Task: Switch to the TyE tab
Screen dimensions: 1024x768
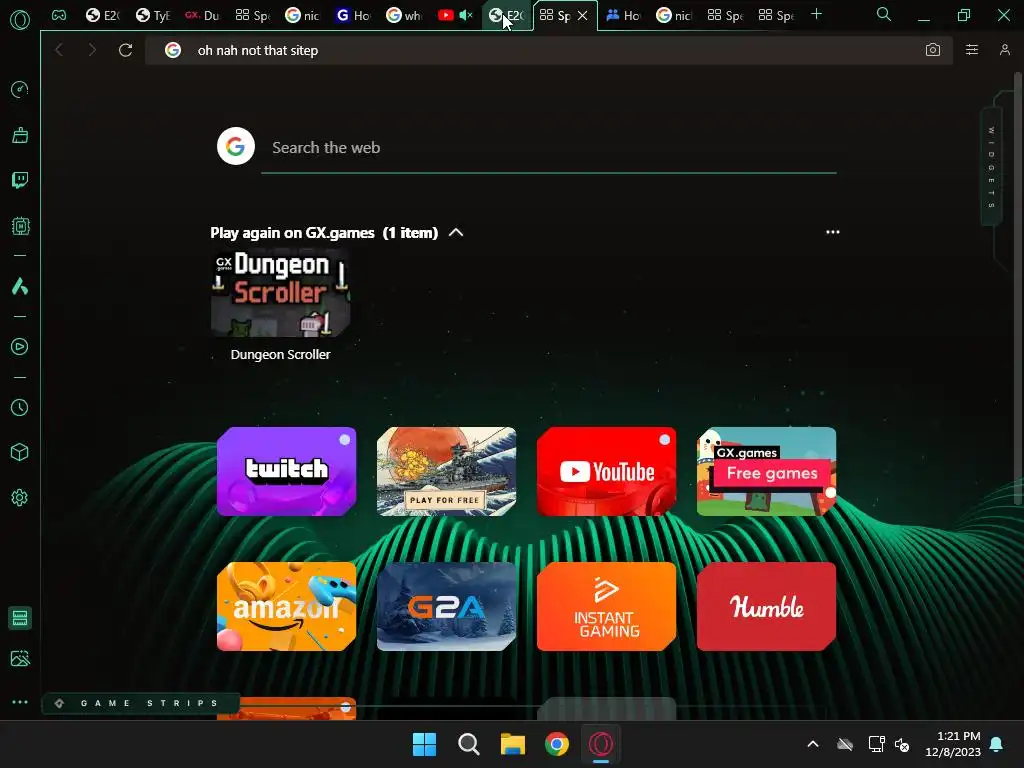Action: click(153, 15)
